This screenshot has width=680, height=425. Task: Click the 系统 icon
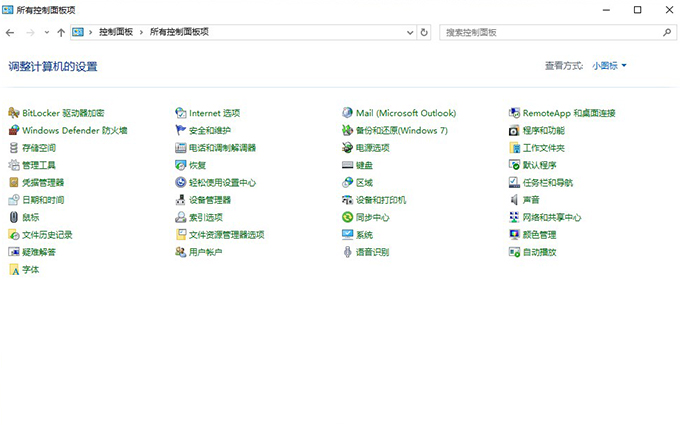click(347, 235)
